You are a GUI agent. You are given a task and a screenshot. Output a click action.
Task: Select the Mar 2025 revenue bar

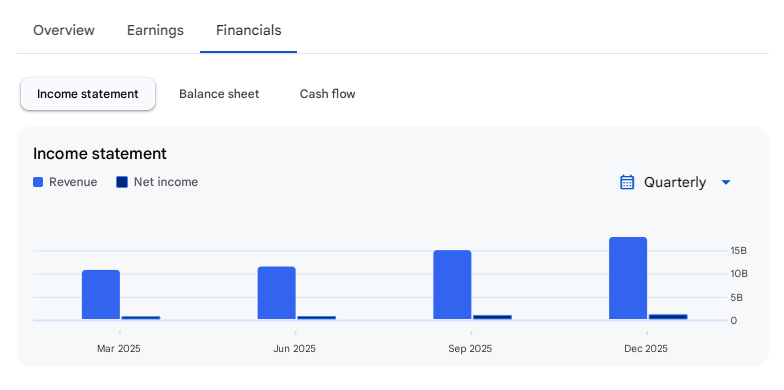coord(101,294)
